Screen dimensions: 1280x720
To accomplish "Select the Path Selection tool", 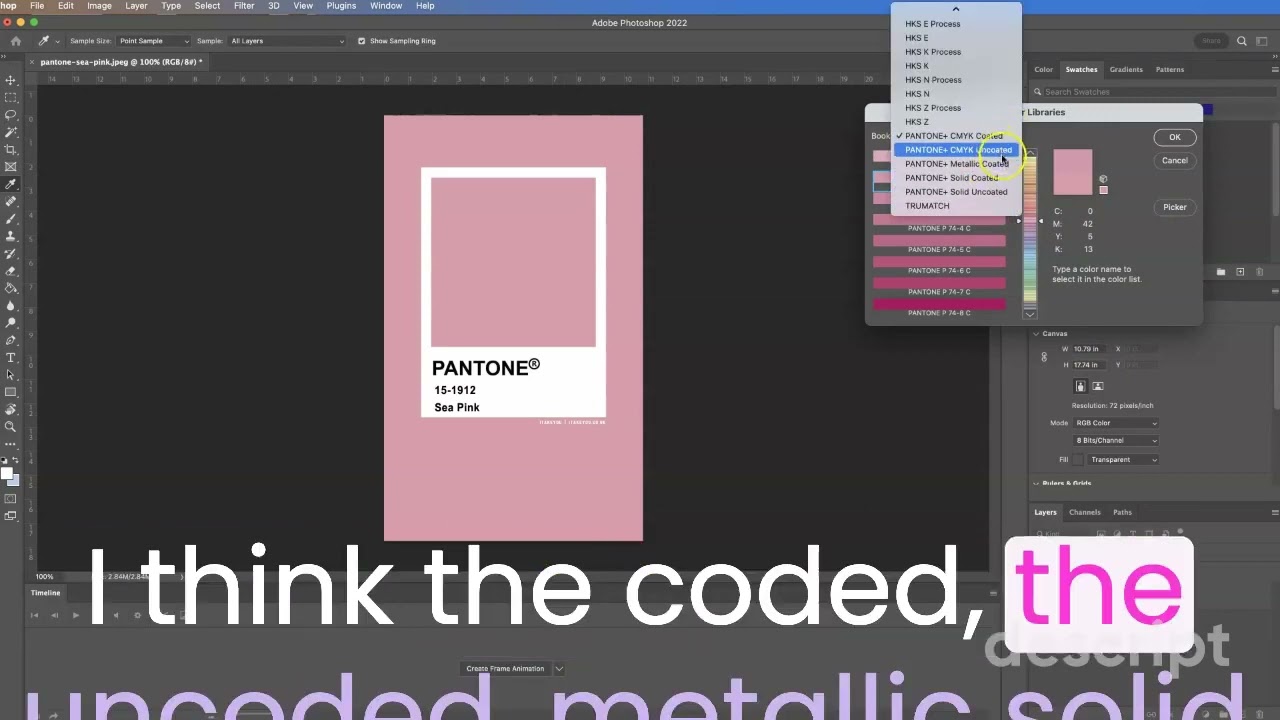I will 11,375.
